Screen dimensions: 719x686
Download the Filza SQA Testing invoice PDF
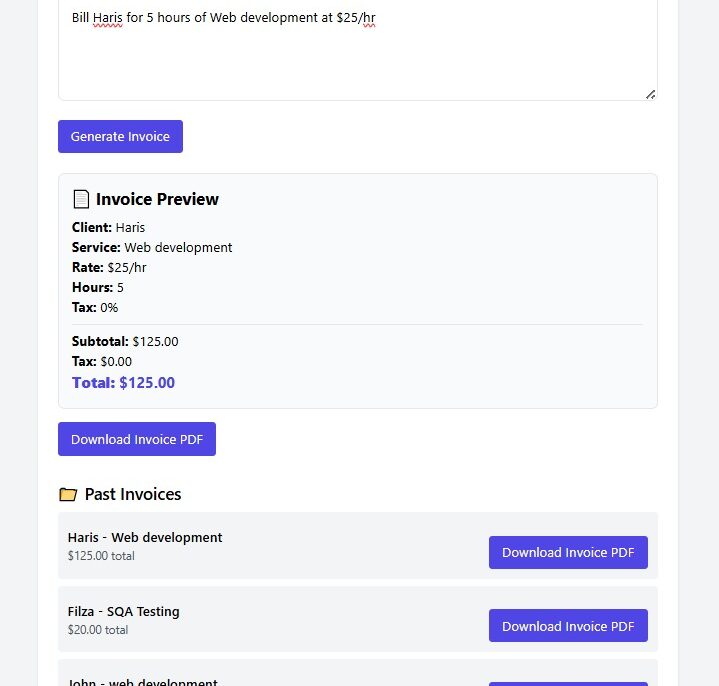click(x=568, y=626)
